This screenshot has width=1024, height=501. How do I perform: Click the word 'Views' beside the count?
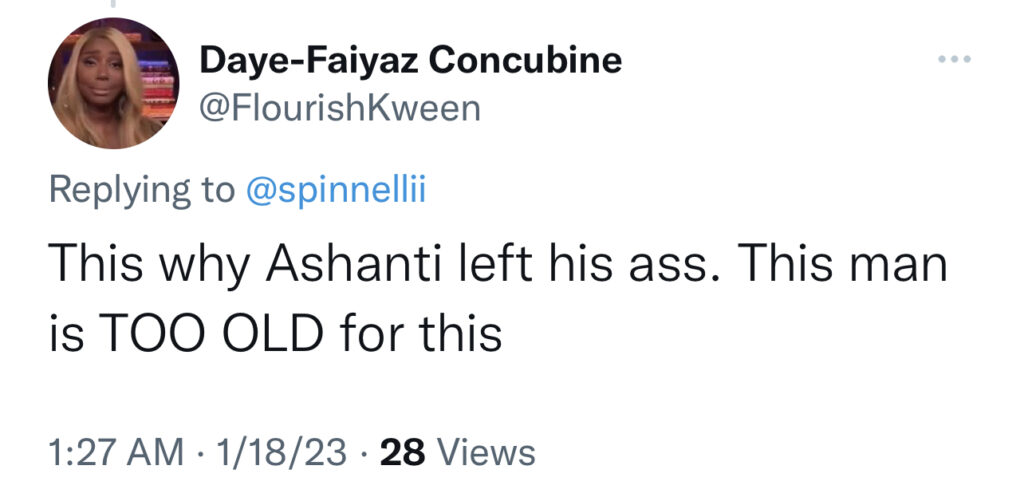click(485, 453)
